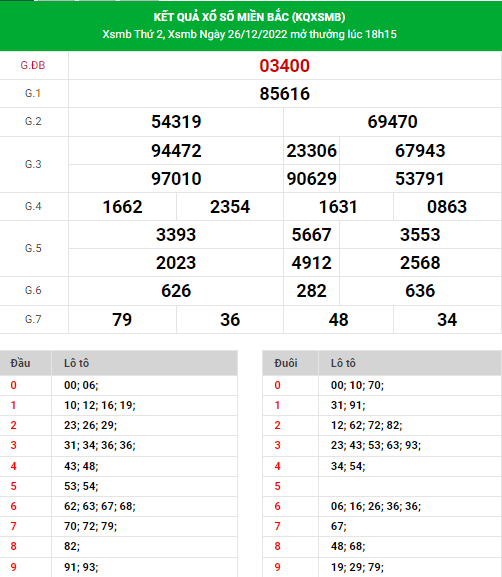
Task: Select G.4 number 2354
Action: coord(230,207)
